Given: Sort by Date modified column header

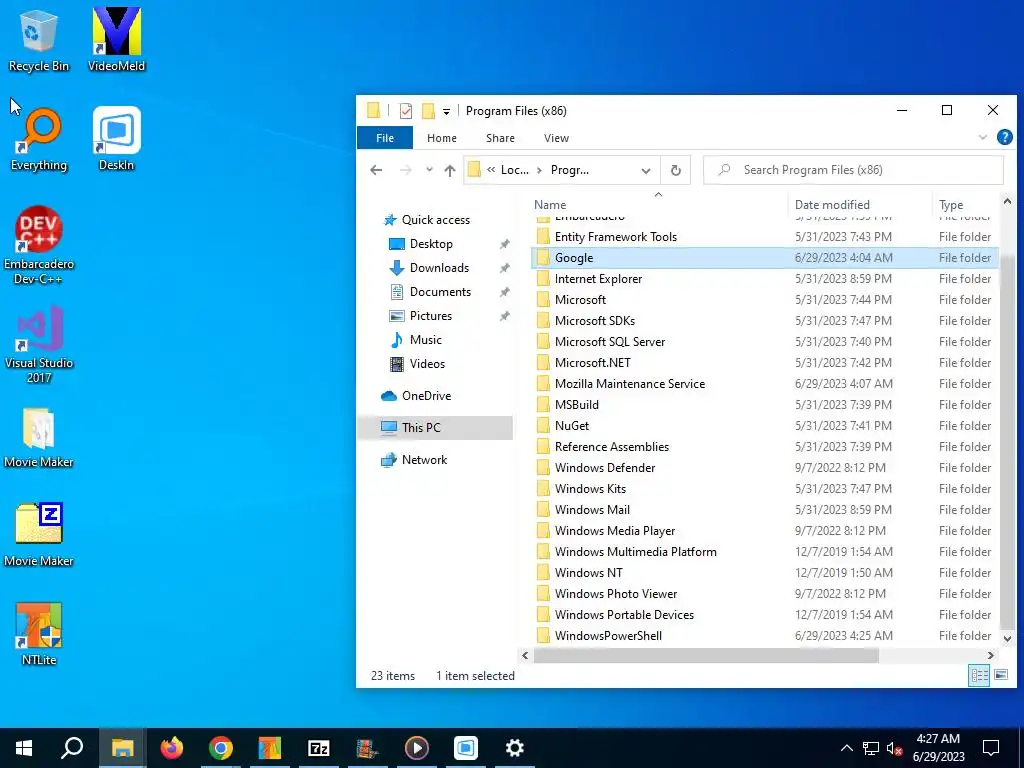Looking at the screenshot, I should tap(859, 204).
